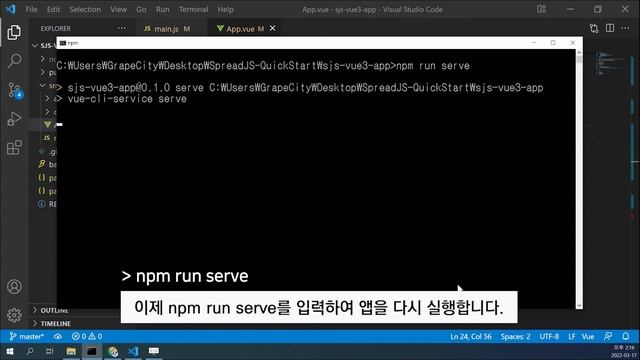Click the editor minimap preview

coord(610,63)
